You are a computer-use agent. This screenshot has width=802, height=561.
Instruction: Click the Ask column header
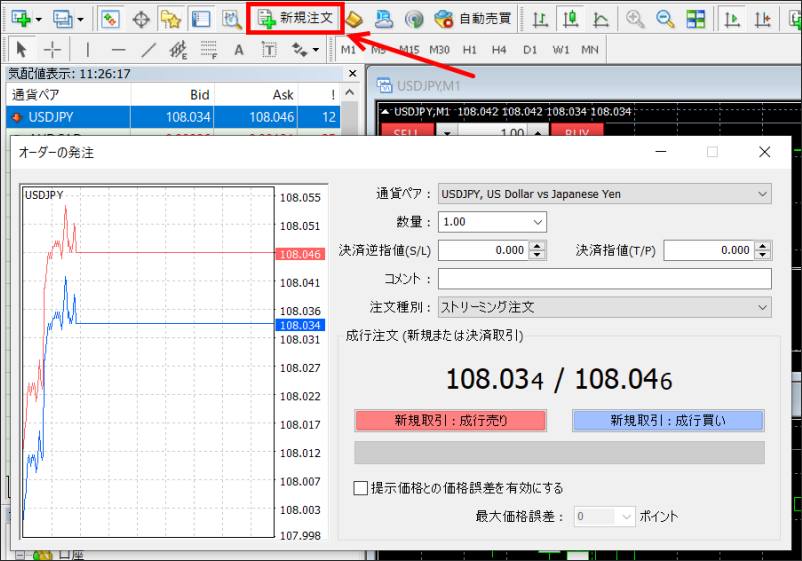(x=256, y=95)
